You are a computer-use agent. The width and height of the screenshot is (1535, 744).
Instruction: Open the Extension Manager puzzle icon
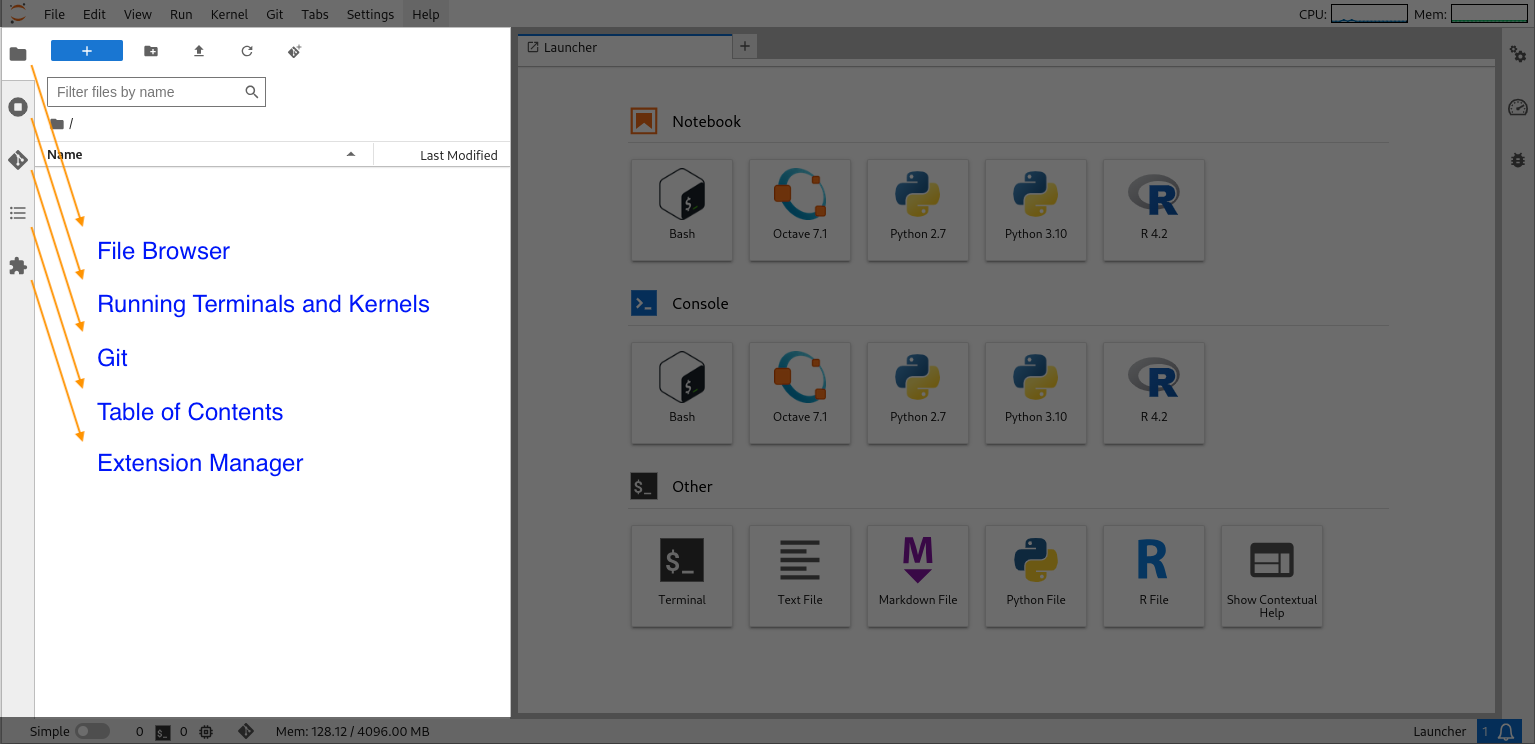pos(18,266)
